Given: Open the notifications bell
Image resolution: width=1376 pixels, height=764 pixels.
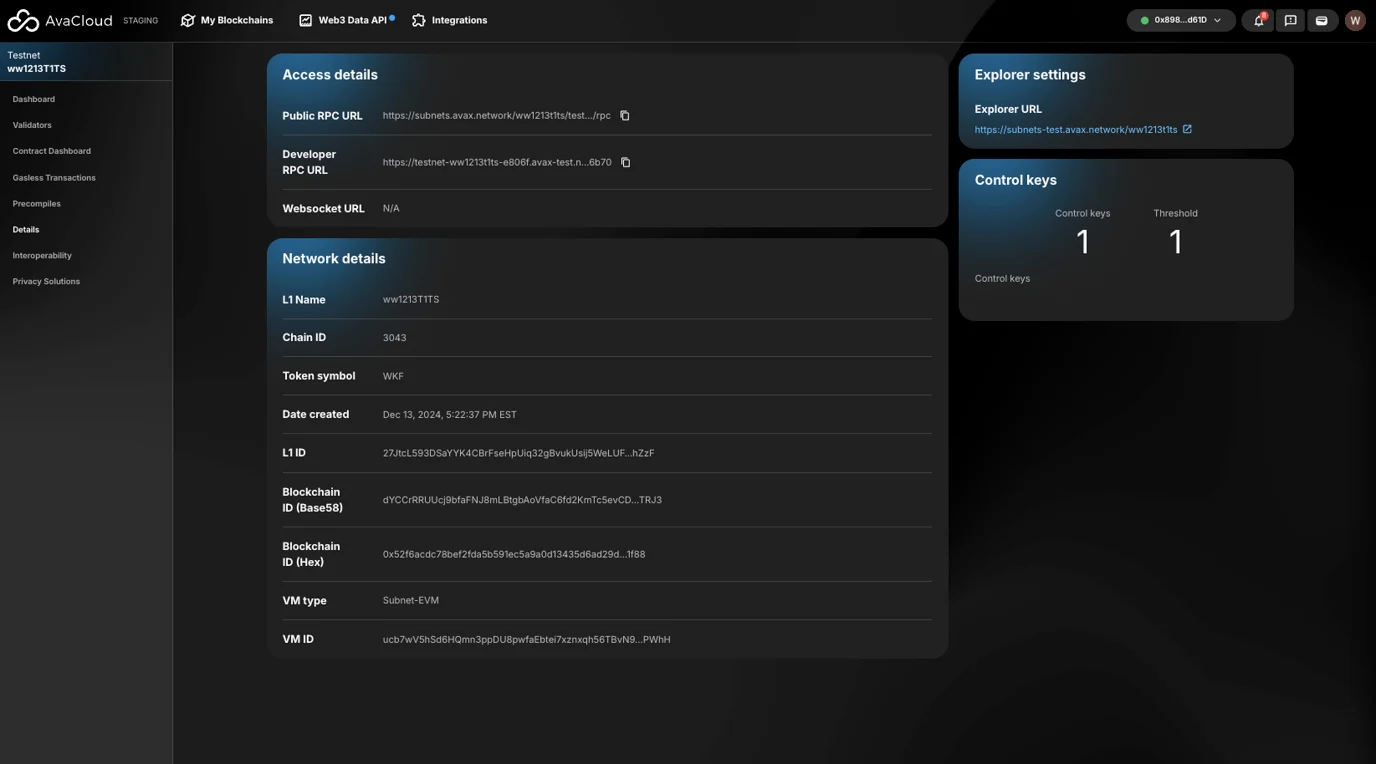Looking at the screenshot, I should pyautogui.click(x=1258, y=20).
